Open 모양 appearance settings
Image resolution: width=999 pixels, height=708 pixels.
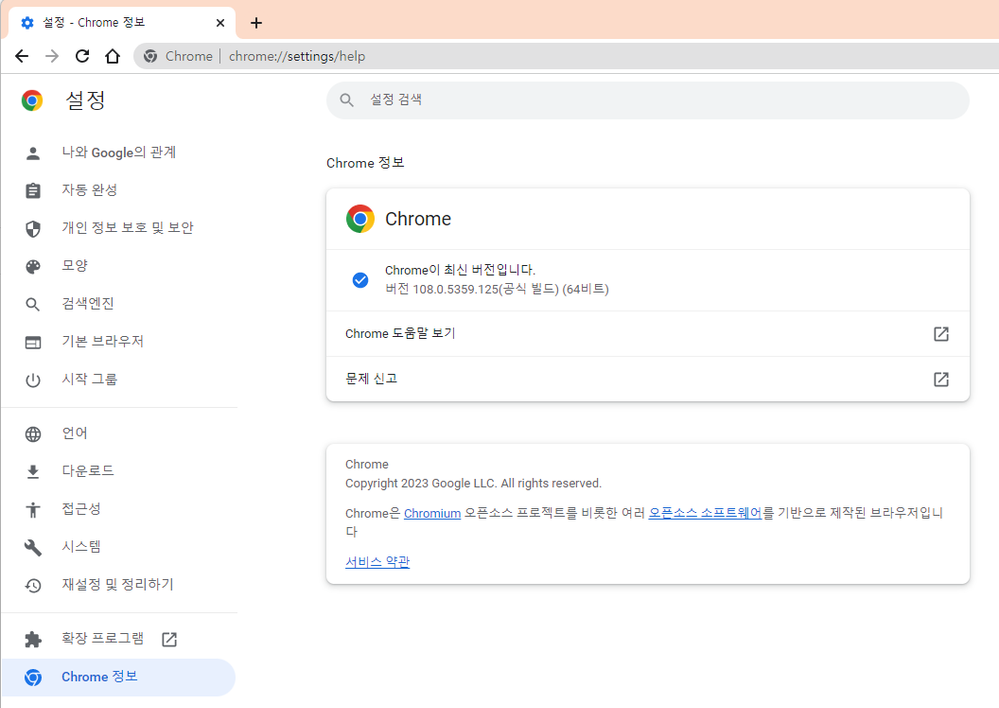tap(119, 265)
